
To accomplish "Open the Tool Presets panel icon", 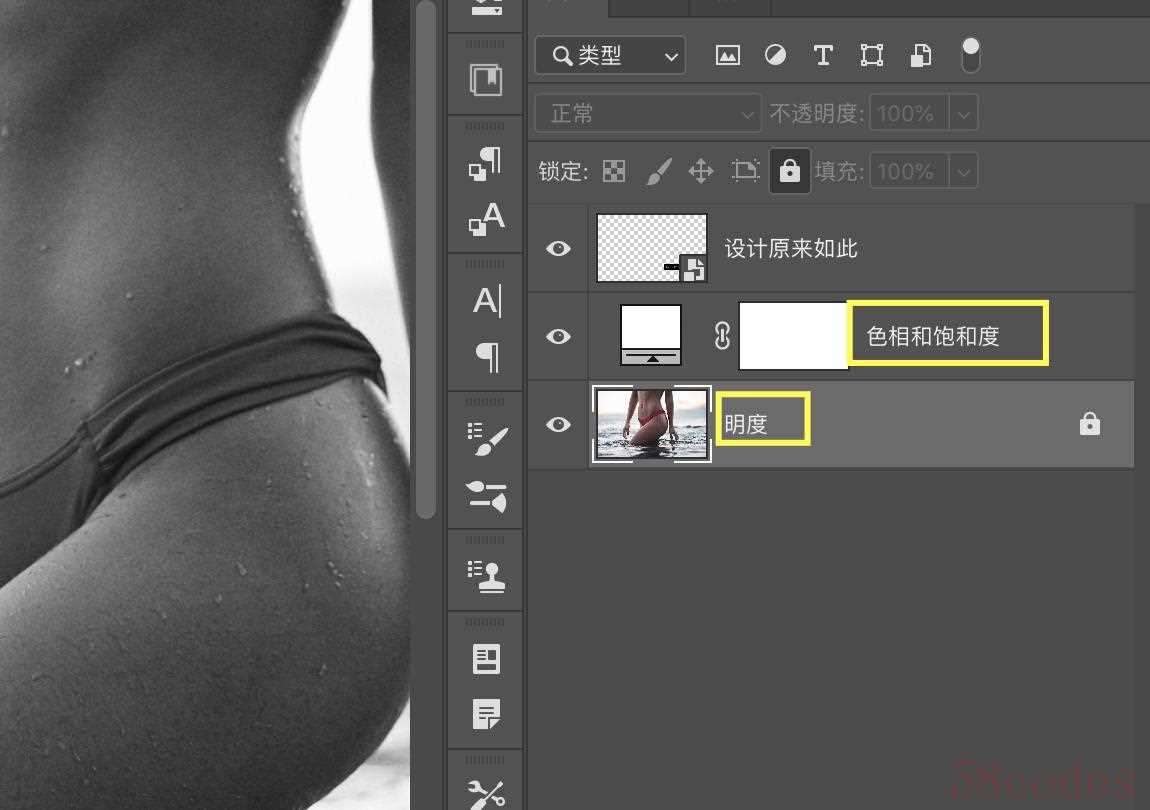I will point(486,794).
